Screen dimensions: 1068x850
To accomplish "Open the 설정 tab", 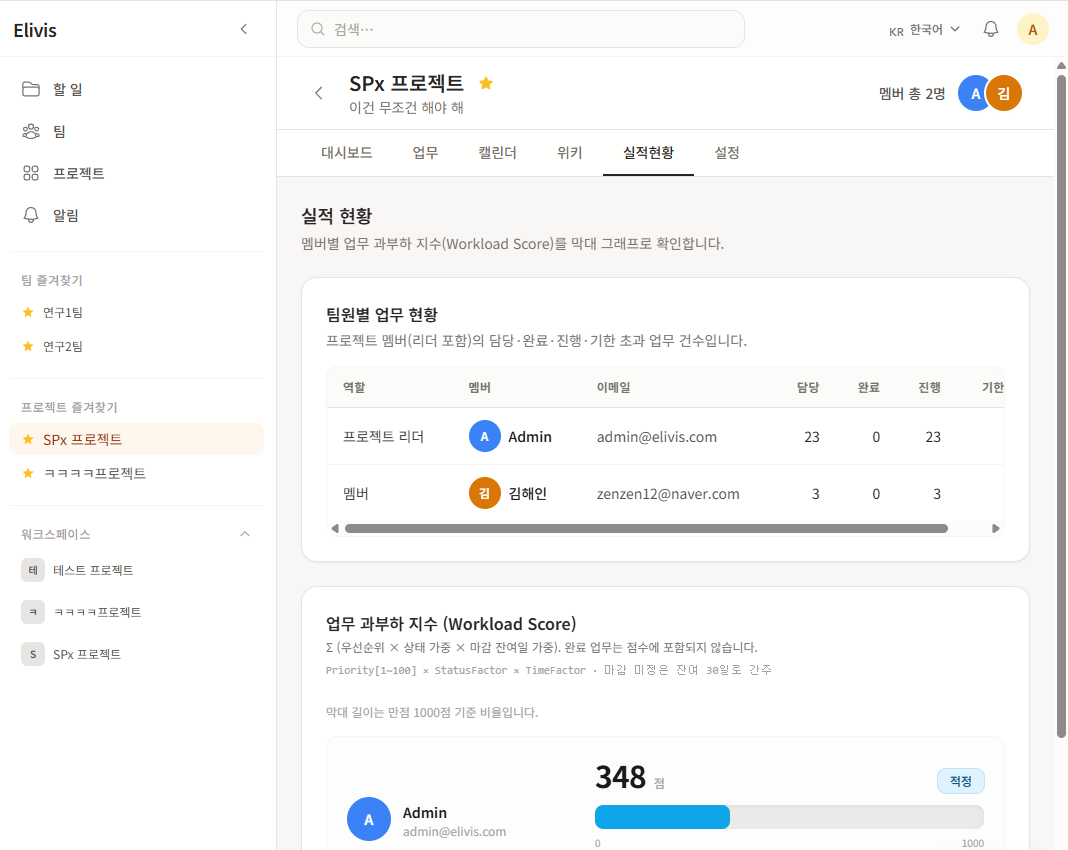I will coord(727,153).
